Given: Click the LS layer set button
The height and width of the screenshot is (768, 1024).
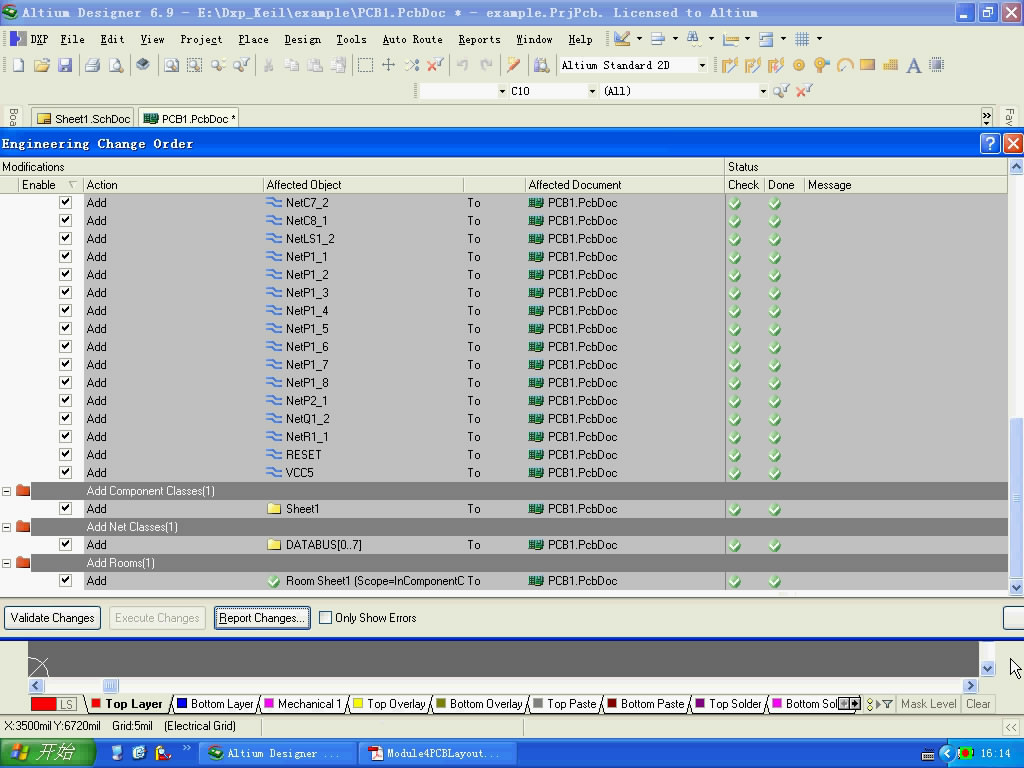Looking at the screenshot, I should pos(67,704).
